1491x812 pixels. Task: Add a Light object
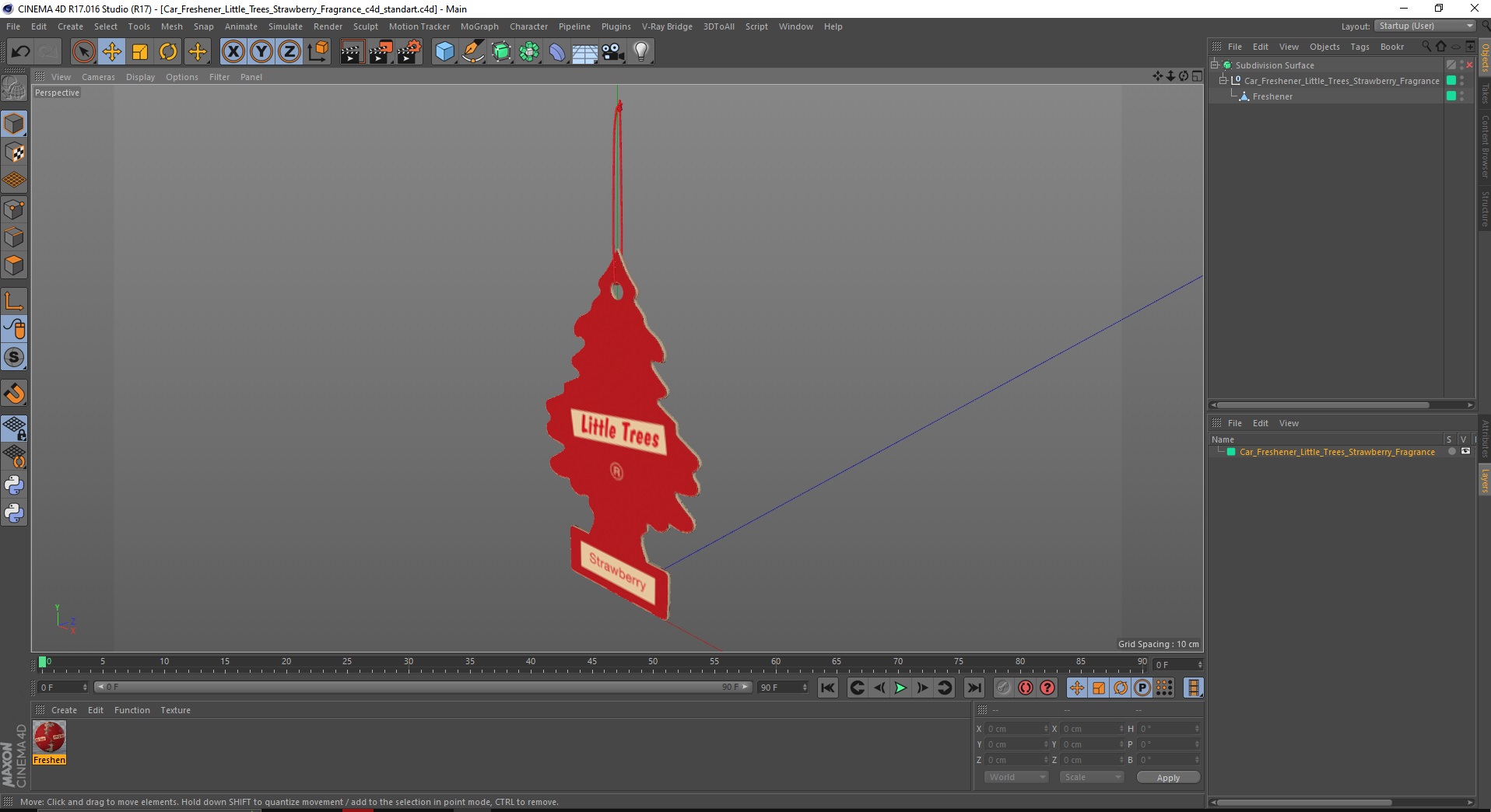(641, 52)
